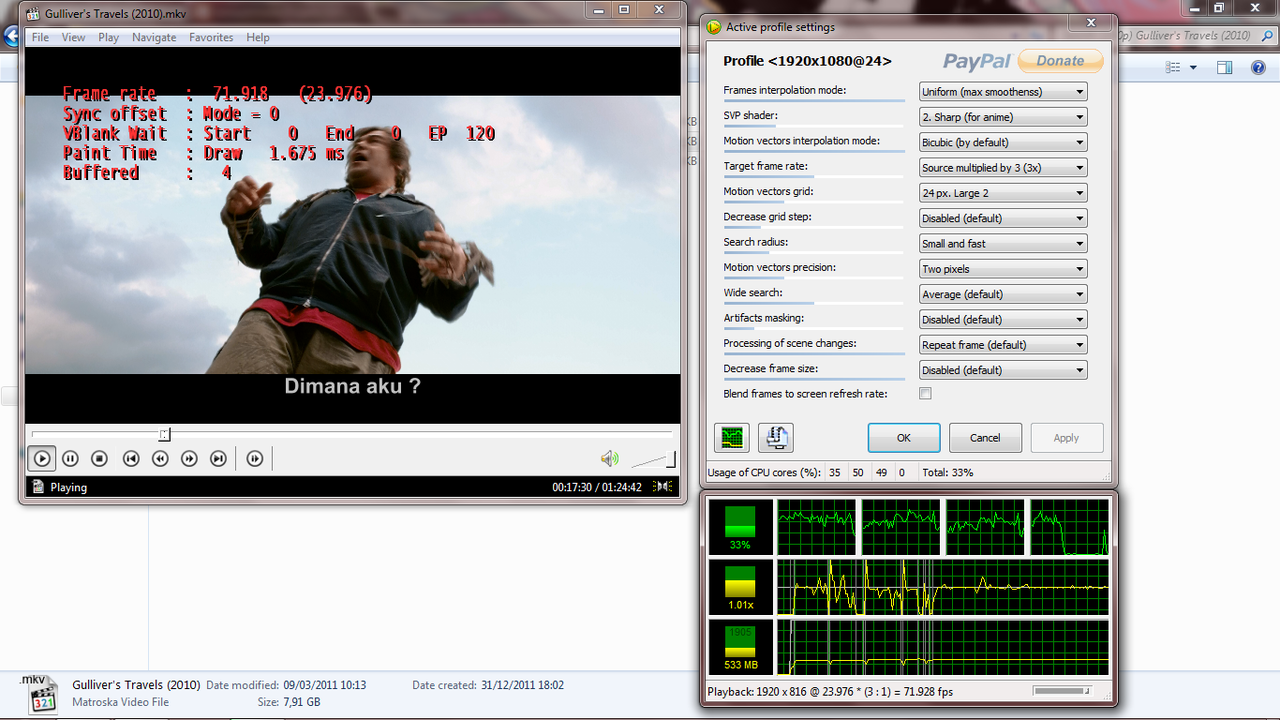1280x720 pixels.
Task: Click the MKV file thumbnail in details pane
Action: point(41,695)
